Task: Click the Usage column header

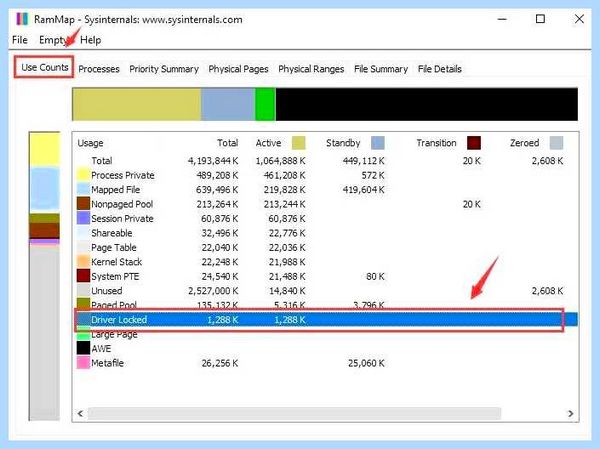Action: pos(90,143)
